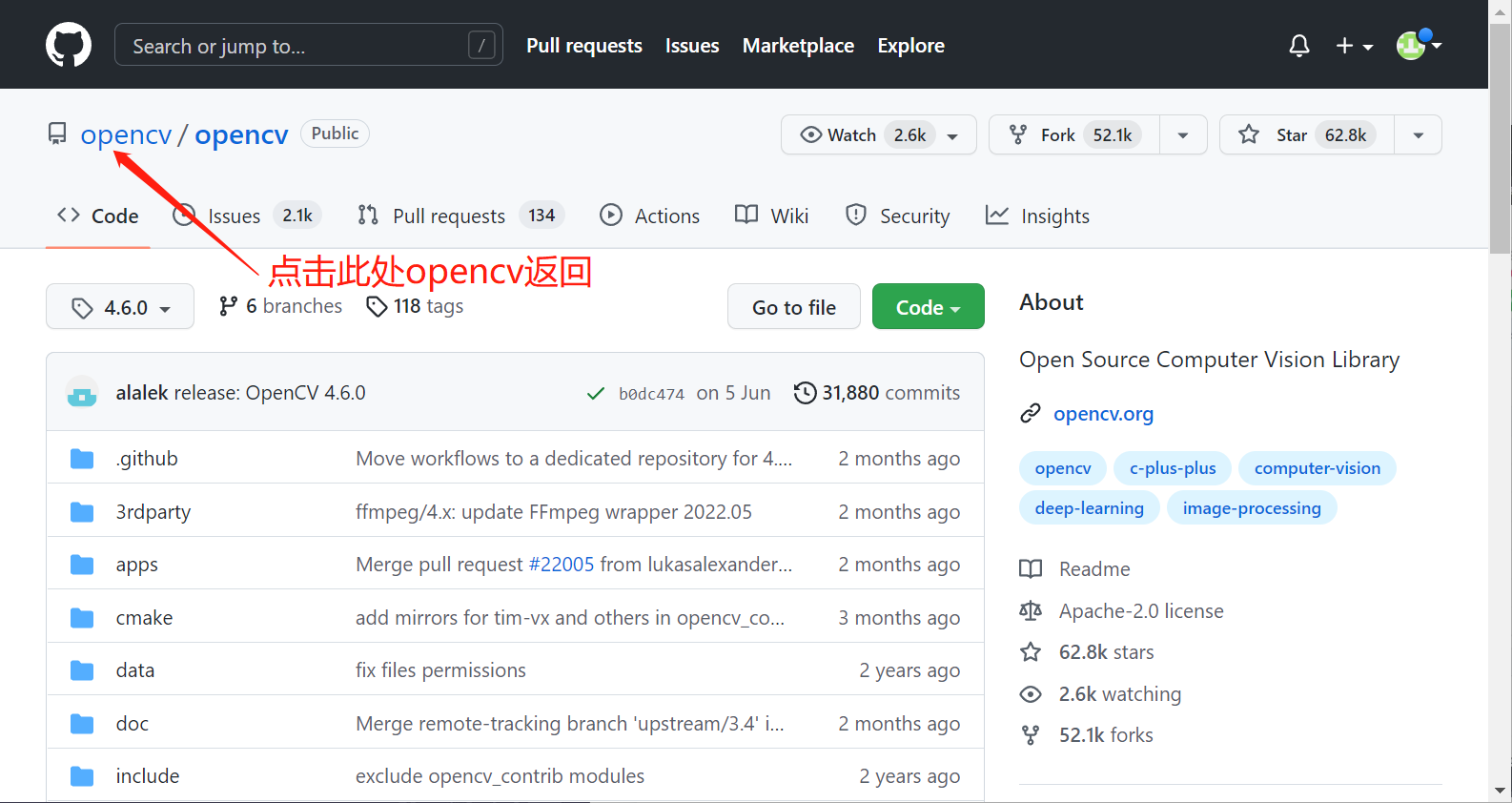Open Marketplace in top navigation

[798, 46]
